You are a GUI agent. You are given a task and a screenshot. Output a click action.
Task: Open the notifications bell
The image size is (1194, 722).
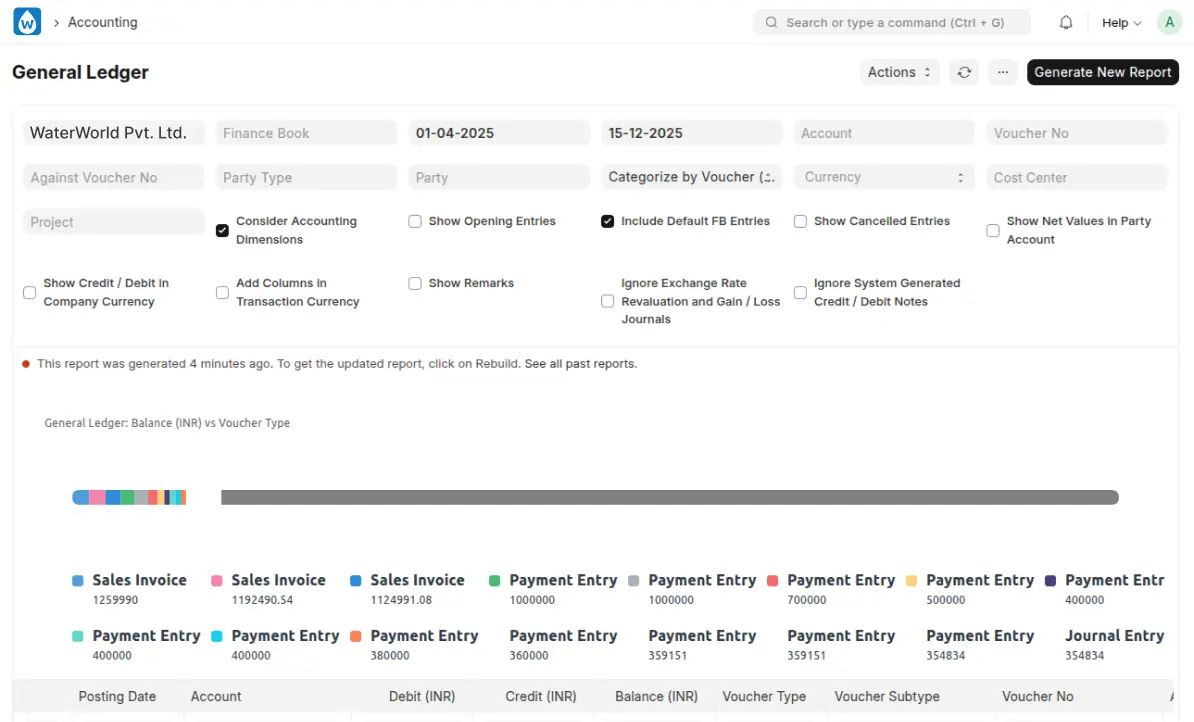pyautogui.click(x=1066, y=22)
